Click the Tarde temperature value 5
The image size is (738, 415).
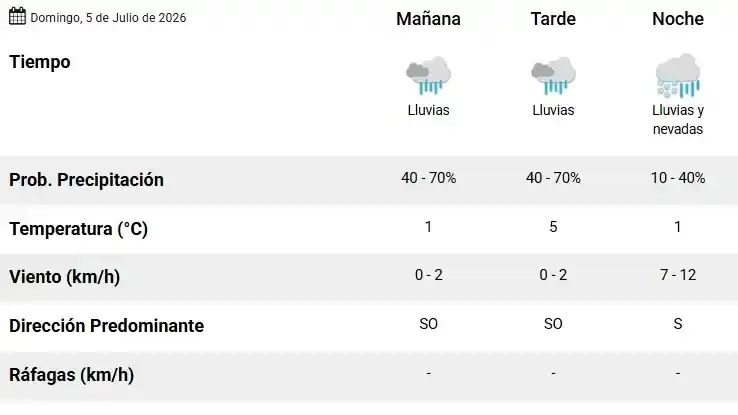pos(553,227)
